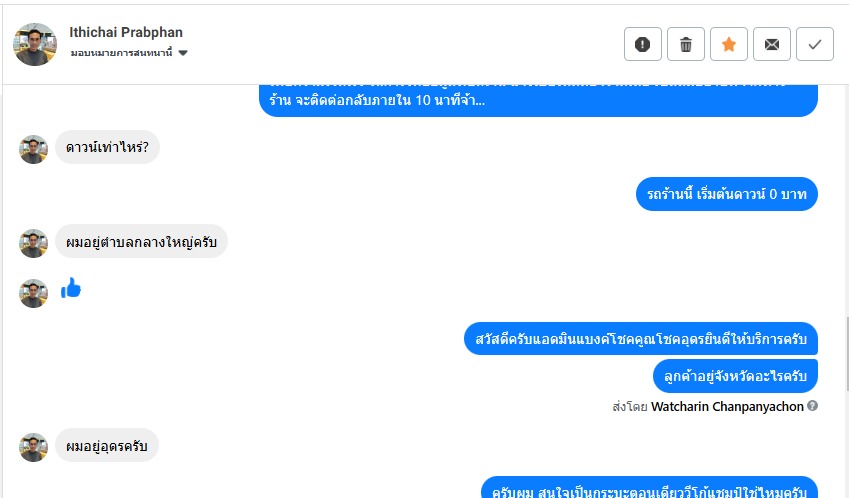This screenshot has width=849, height=498.
Task: Click the avatar next to the thumbs-up
Action: [x=34, y=293]
